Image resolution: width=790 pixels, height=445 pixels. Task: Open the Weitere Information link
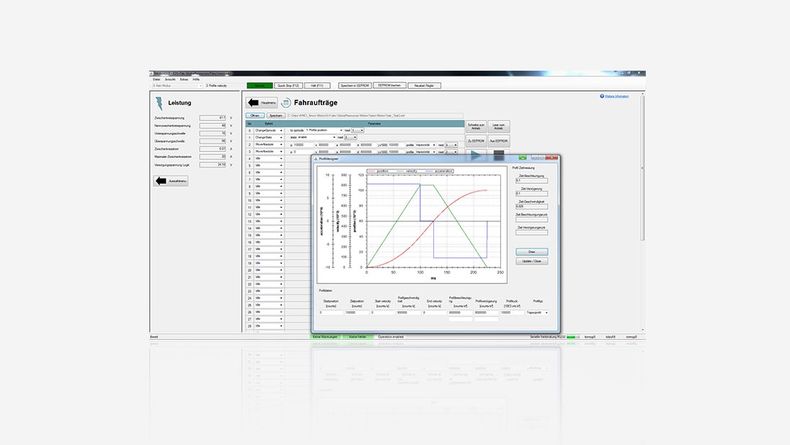tap(617, 95)
